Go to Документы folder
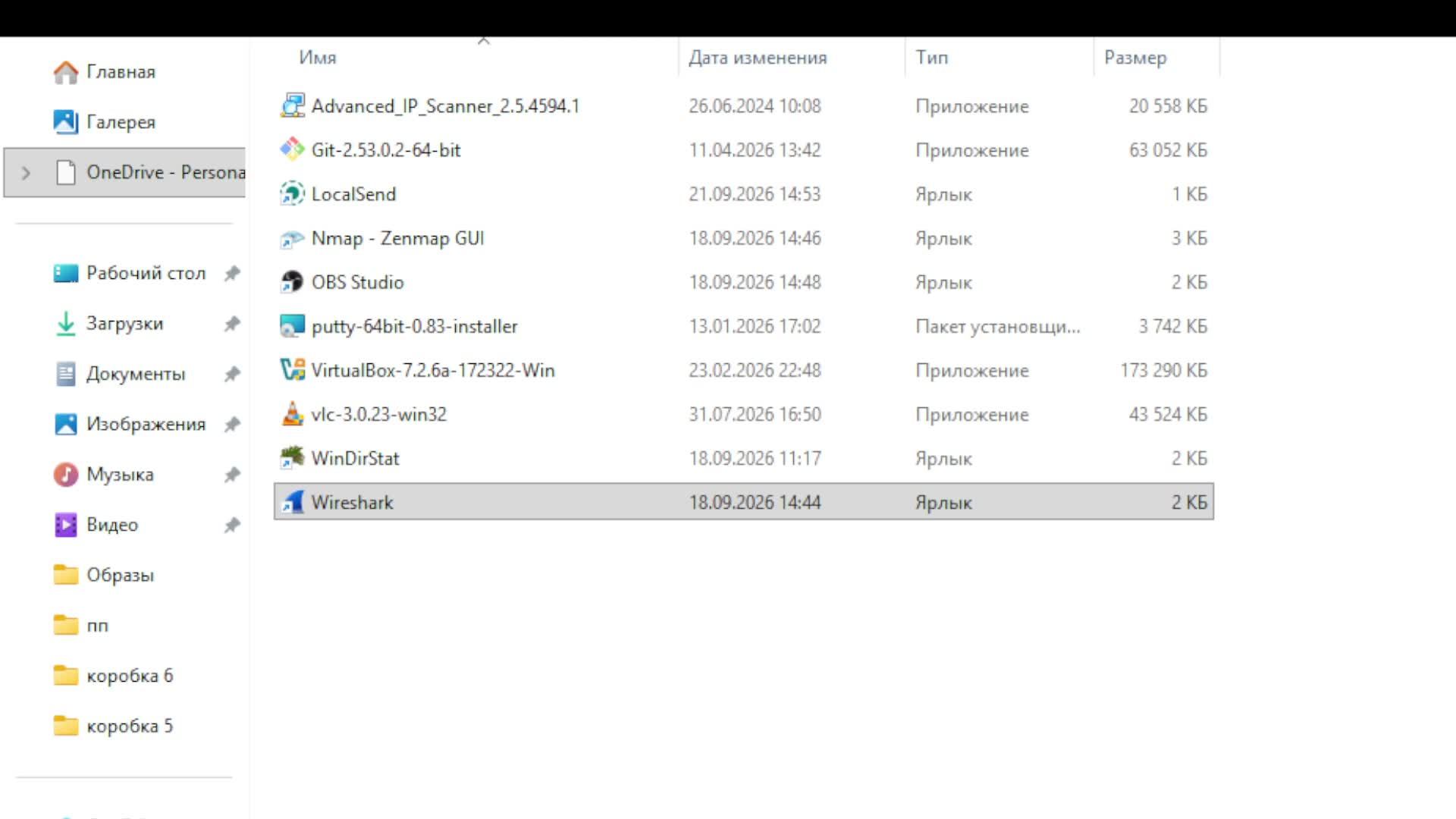The image size is (1456, 819). point(136,374)
